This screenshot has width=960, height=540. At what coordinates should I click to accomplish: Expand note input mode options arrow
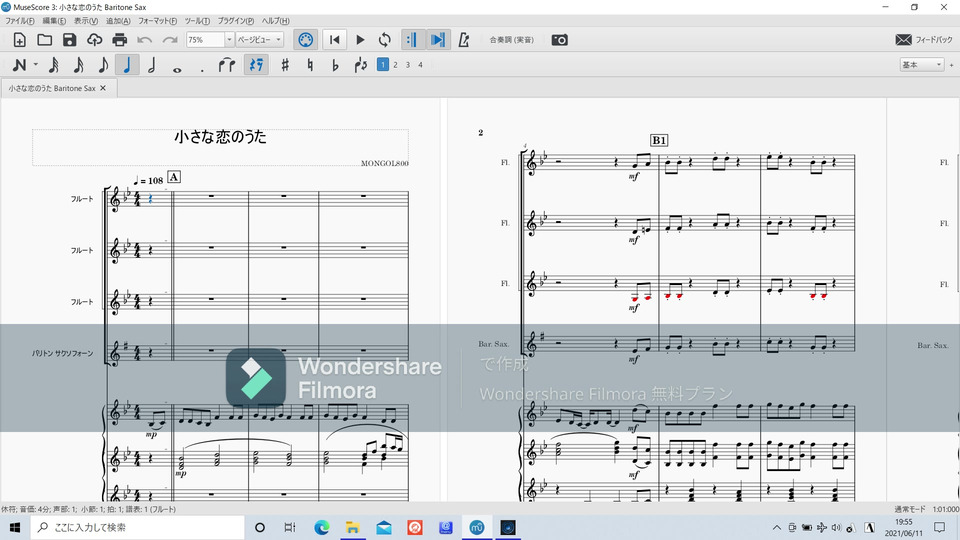(36, 65)
